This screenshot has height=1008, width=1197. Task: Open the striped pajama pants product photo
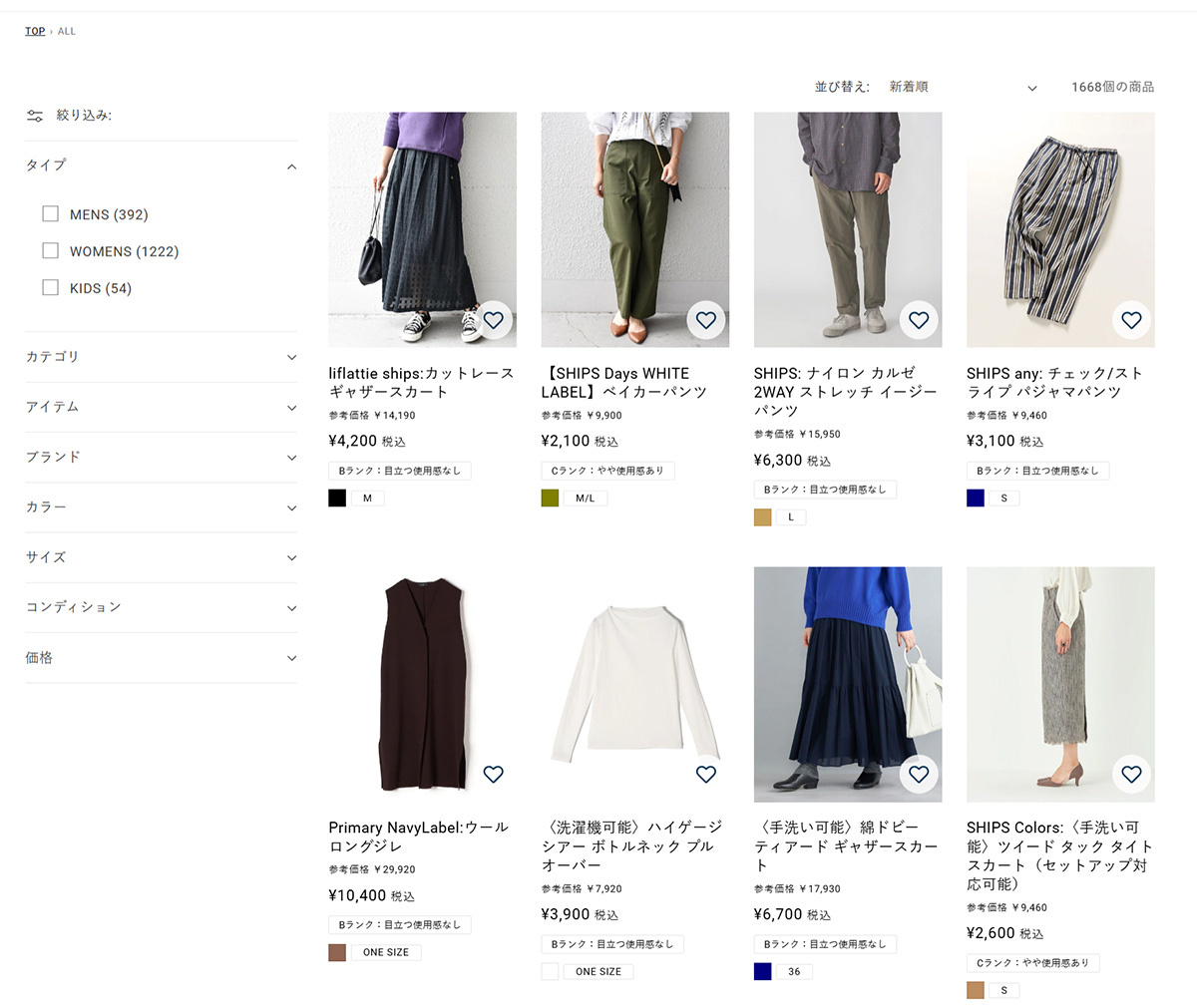(x=1060, y=229)
